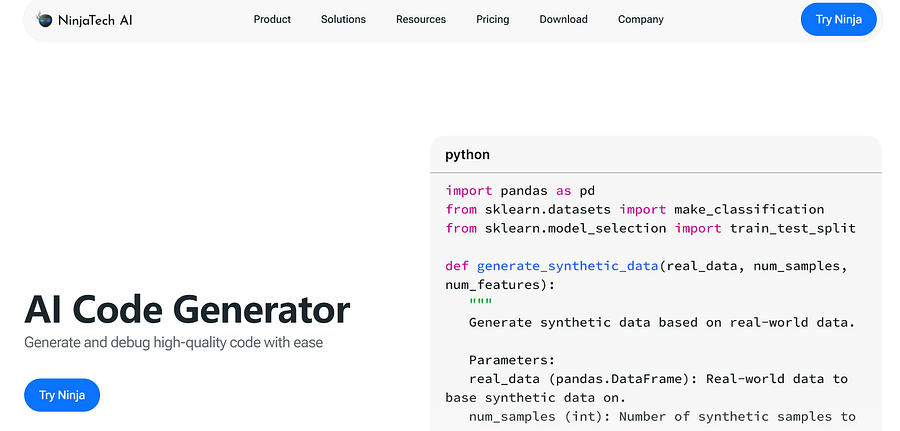Click the AI Code Generator heading

pyautogui.click(x=187, y=309)
